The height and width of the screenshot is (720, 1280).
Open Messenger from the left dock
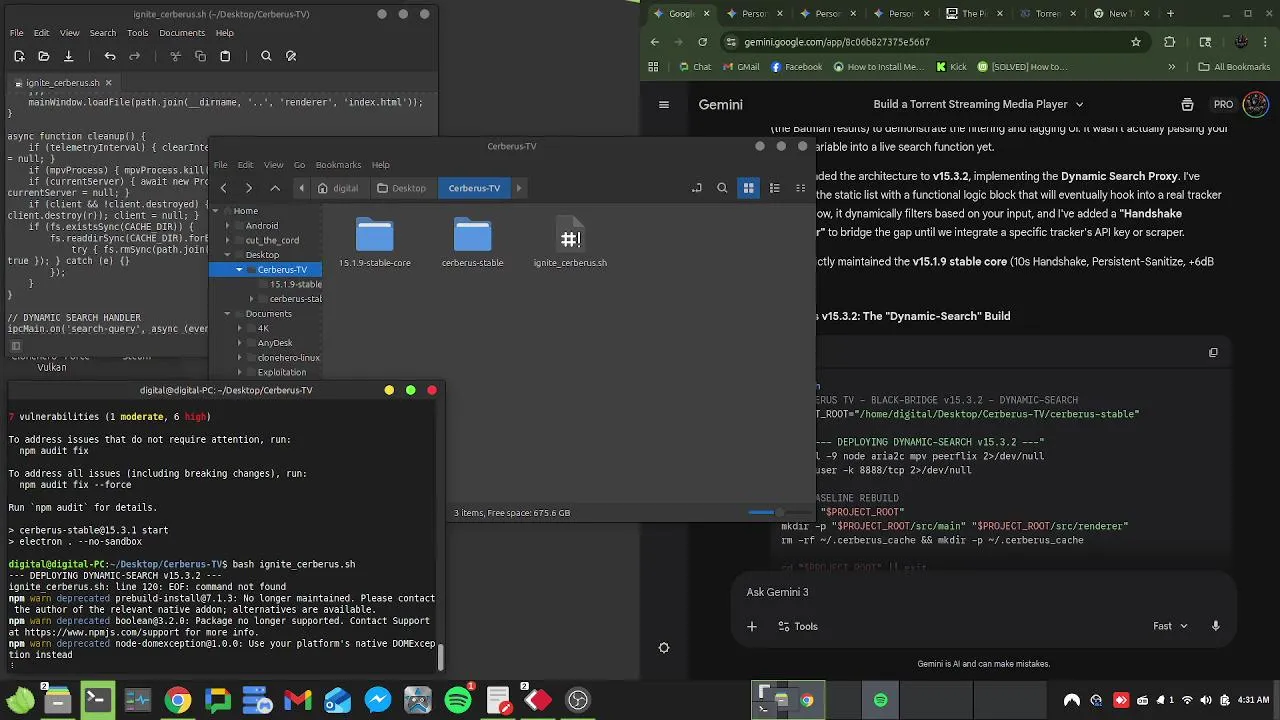click(377, 699)
